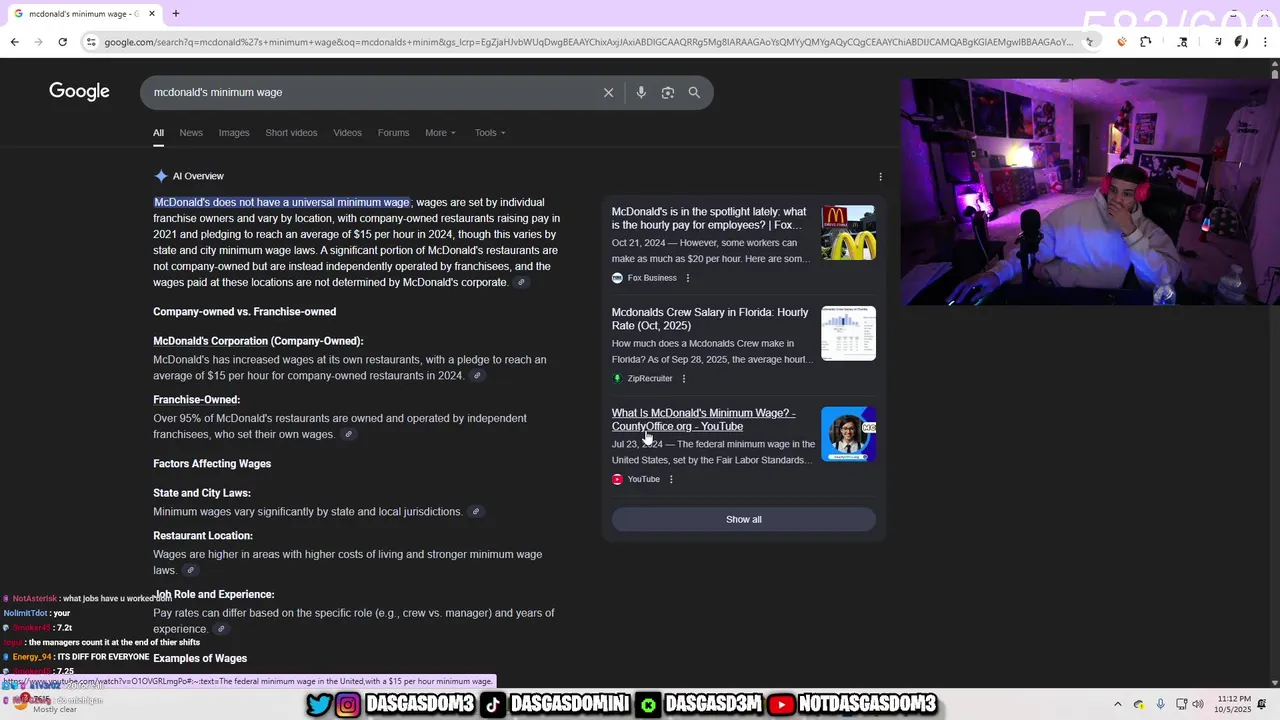Open the clock showing 11:12 PM

pos(1234,704)
